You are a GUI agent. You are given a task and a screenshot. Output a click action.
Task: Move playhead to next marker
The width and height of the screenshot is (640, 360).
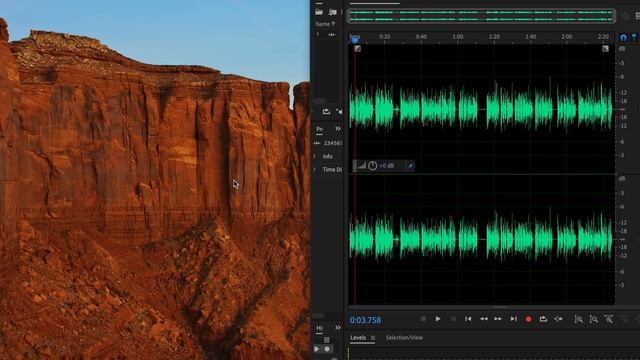pos(513,319)
